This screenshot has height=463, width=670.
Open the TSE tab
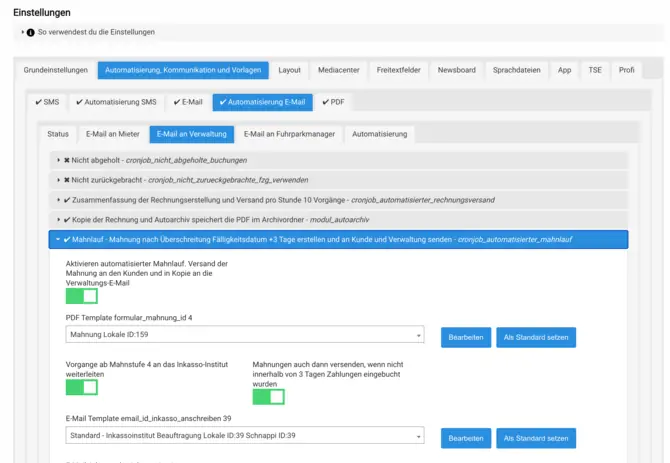(x=595, y=70)
